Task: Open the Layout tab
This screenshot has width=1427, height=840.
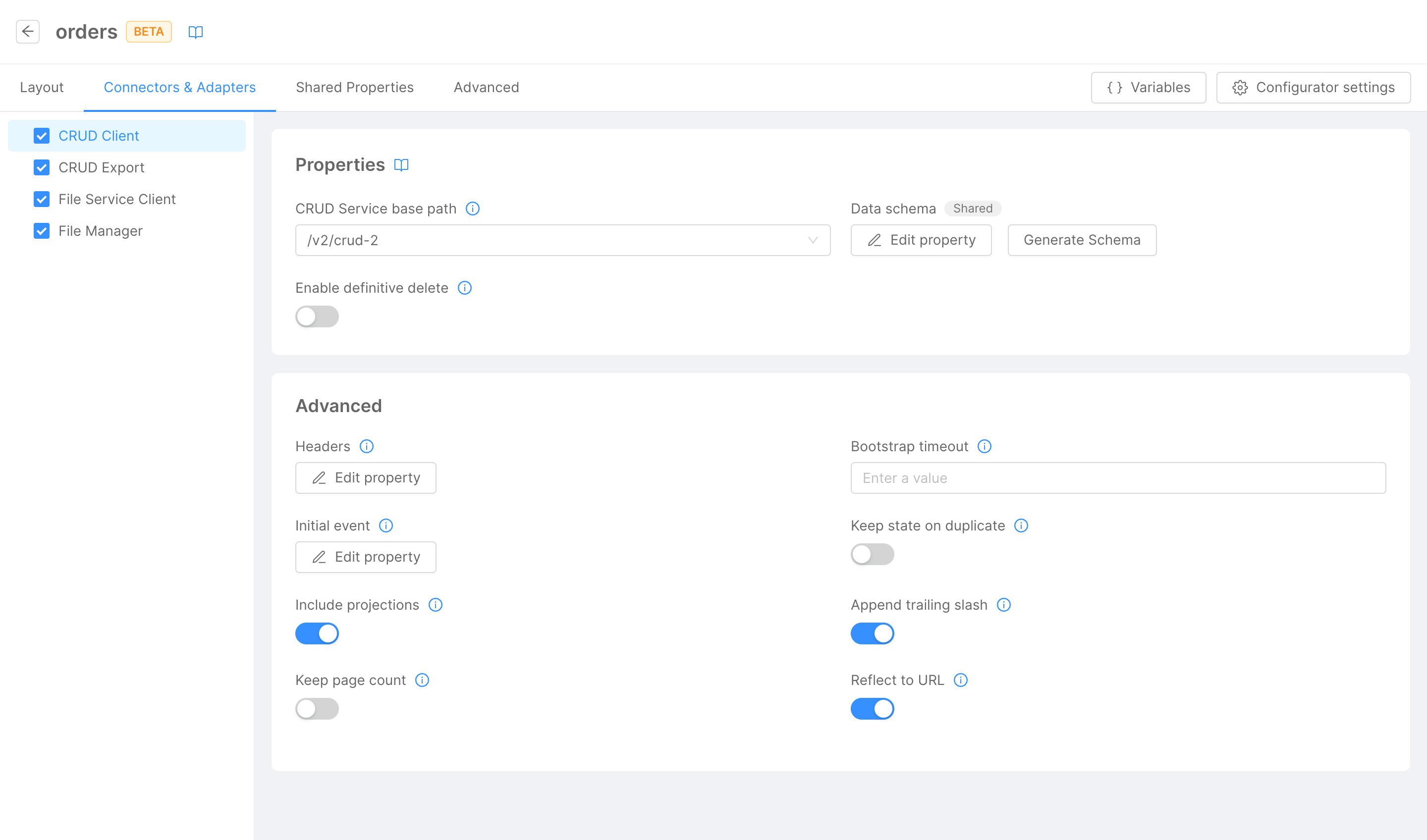Action: tap(41, 87)
